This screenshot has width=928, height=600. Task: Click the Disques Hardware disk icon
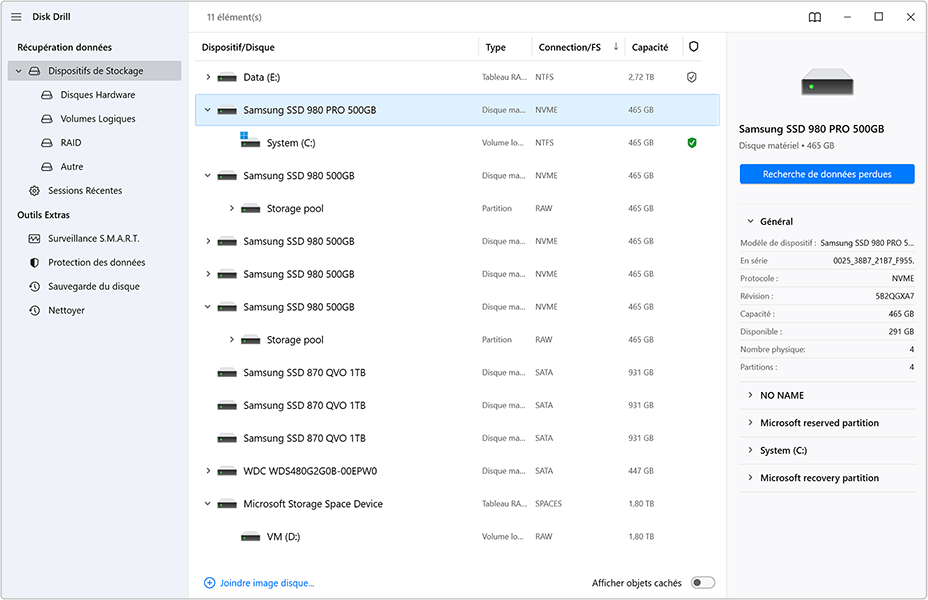tap(47, 95)
